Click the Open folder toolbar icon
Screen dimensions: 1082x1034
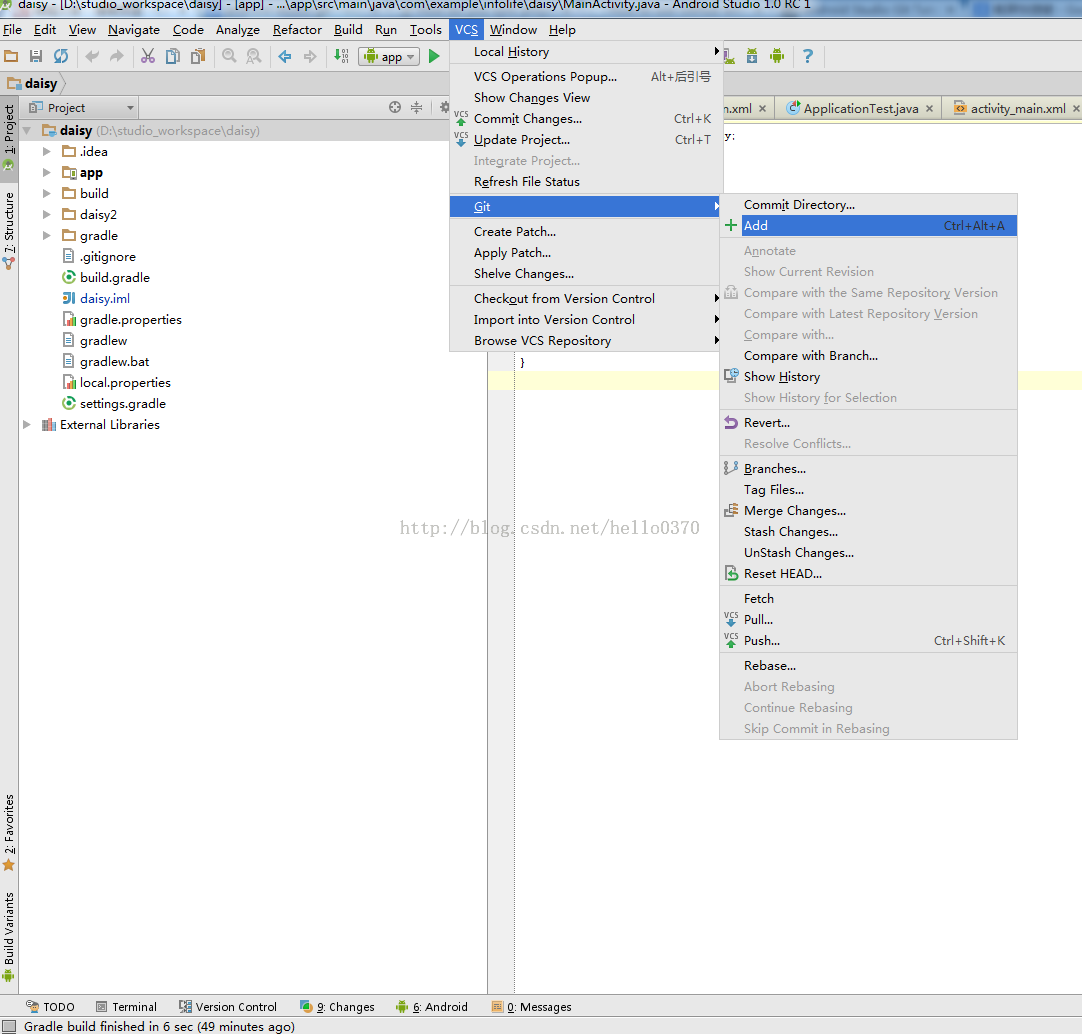[11, 56]
